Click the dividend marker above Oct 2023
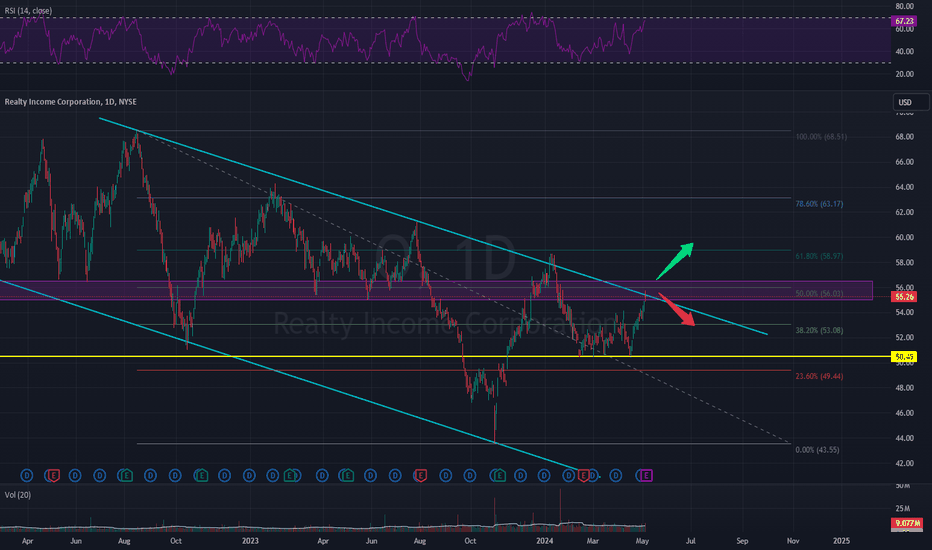 coord(470,475)
